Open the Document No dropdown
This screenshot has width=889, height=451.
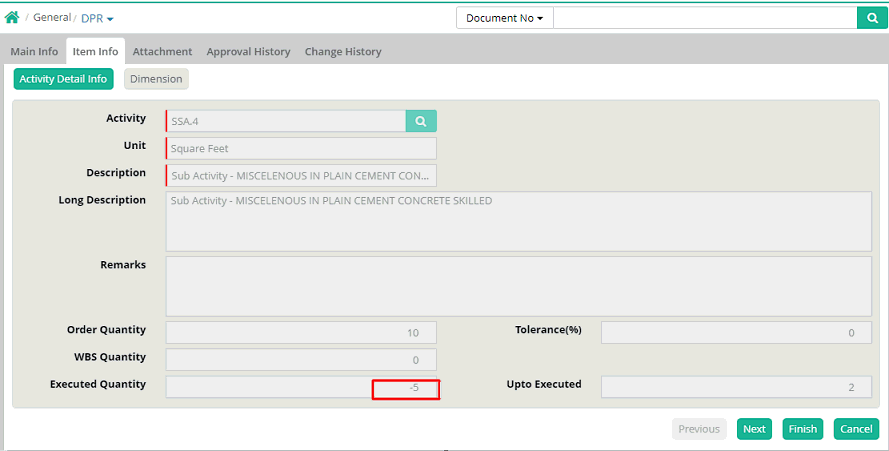click(504, 18)
